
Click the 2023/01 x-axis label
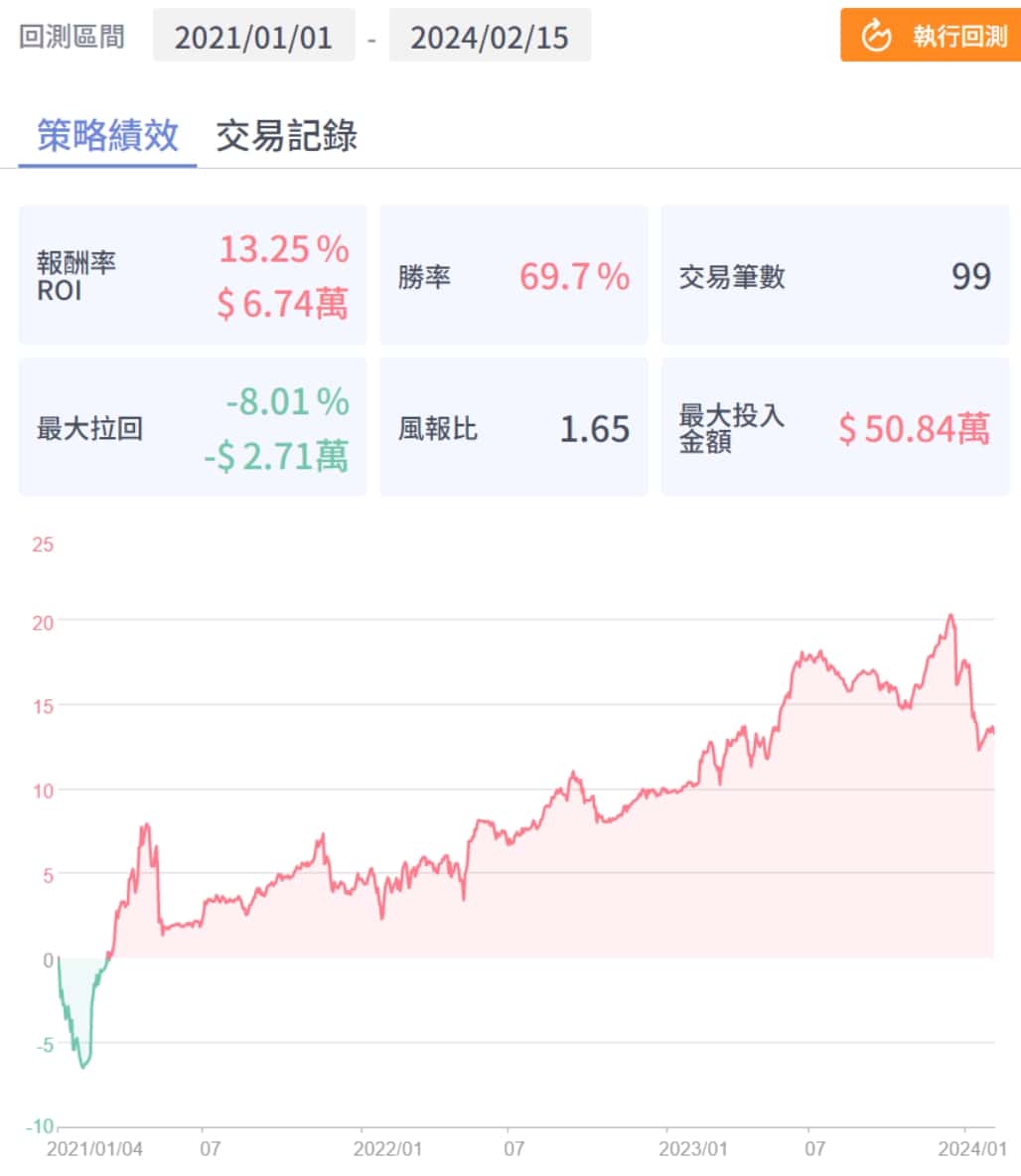point(693,1149)
